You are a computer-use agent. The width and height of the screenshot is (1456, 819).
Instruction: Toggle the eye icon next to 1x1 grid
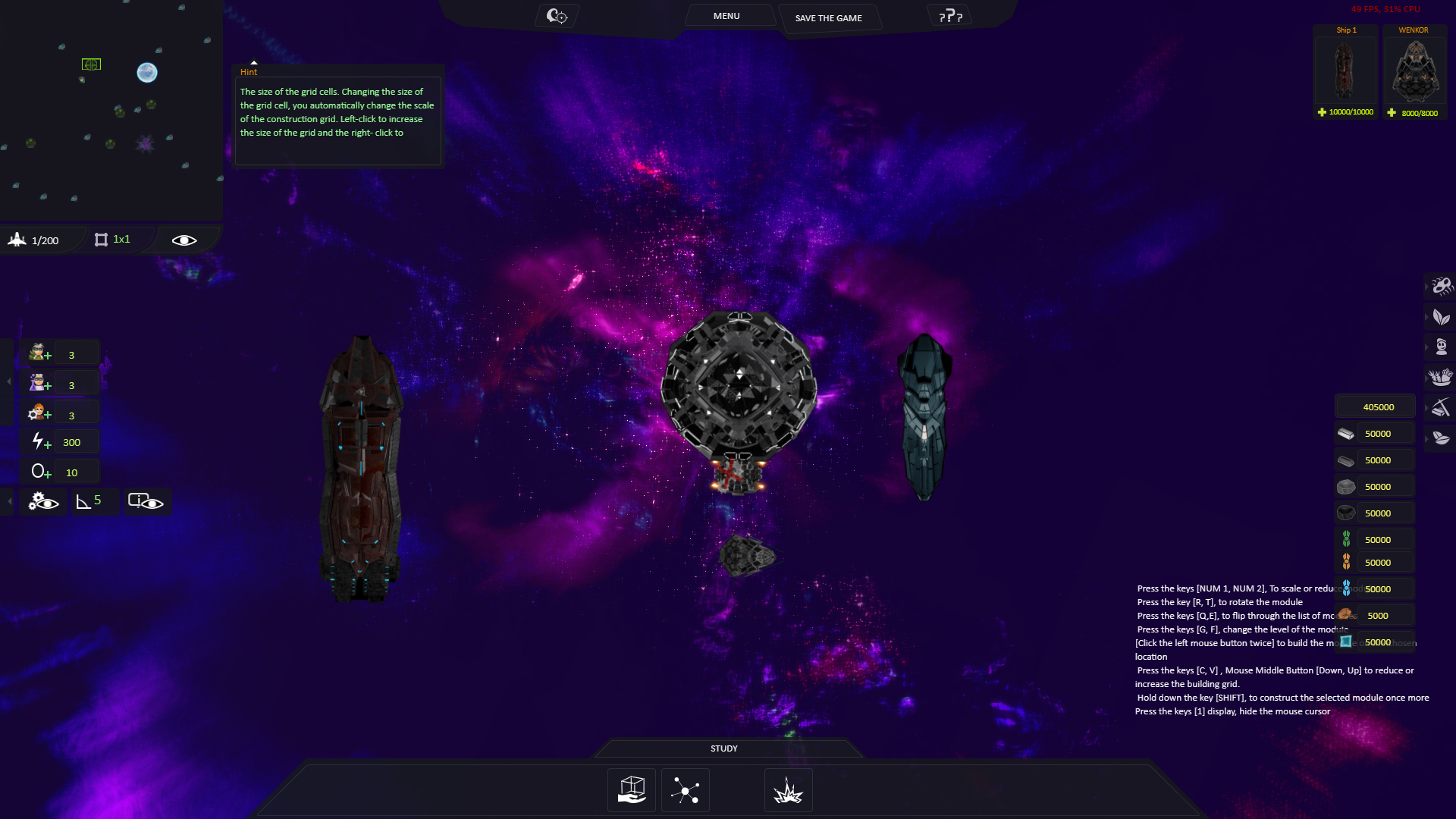click(183, 240)
